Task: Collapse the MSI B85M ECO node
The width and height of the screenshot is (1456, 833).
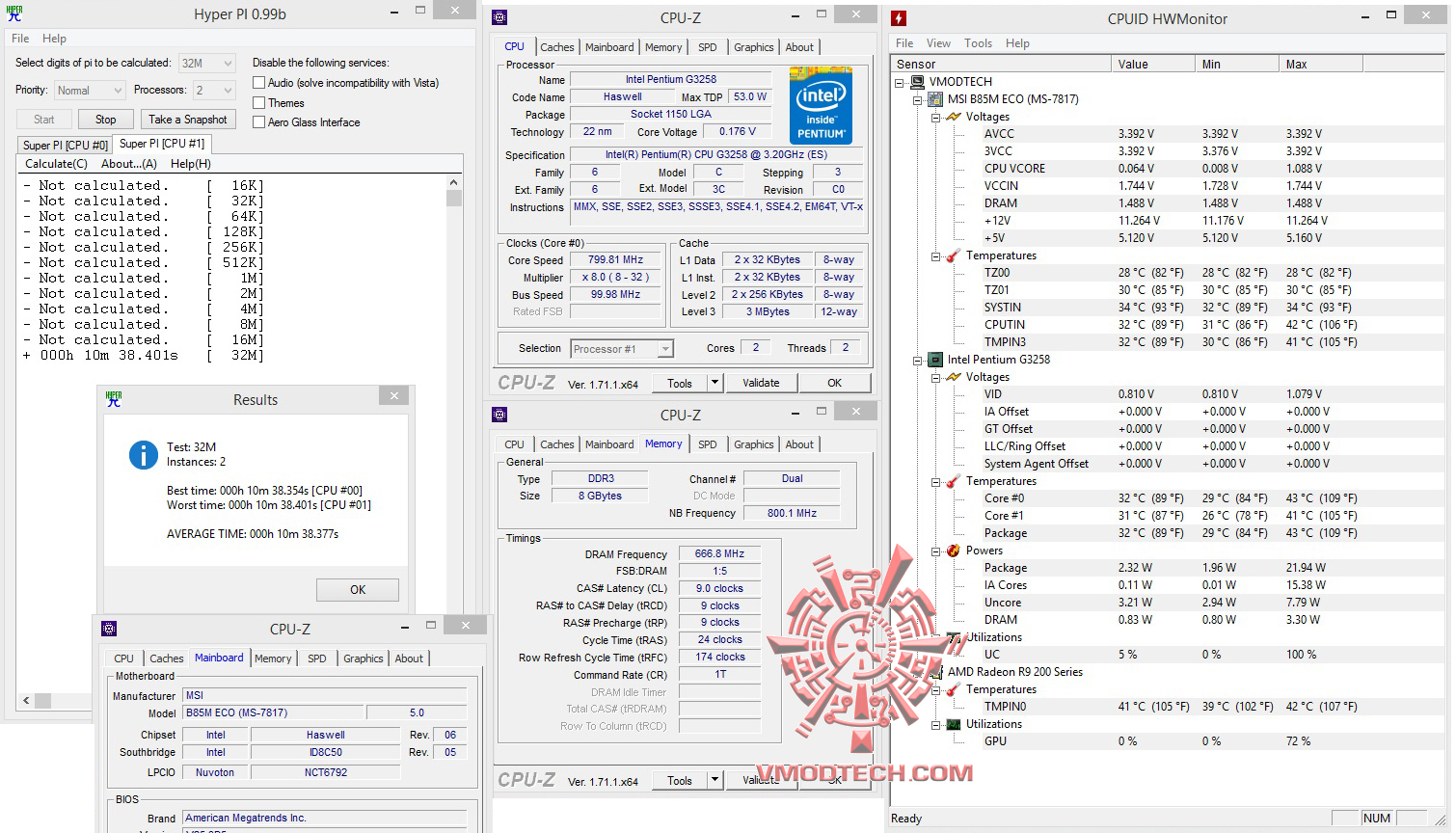Action: coord(918,99)
